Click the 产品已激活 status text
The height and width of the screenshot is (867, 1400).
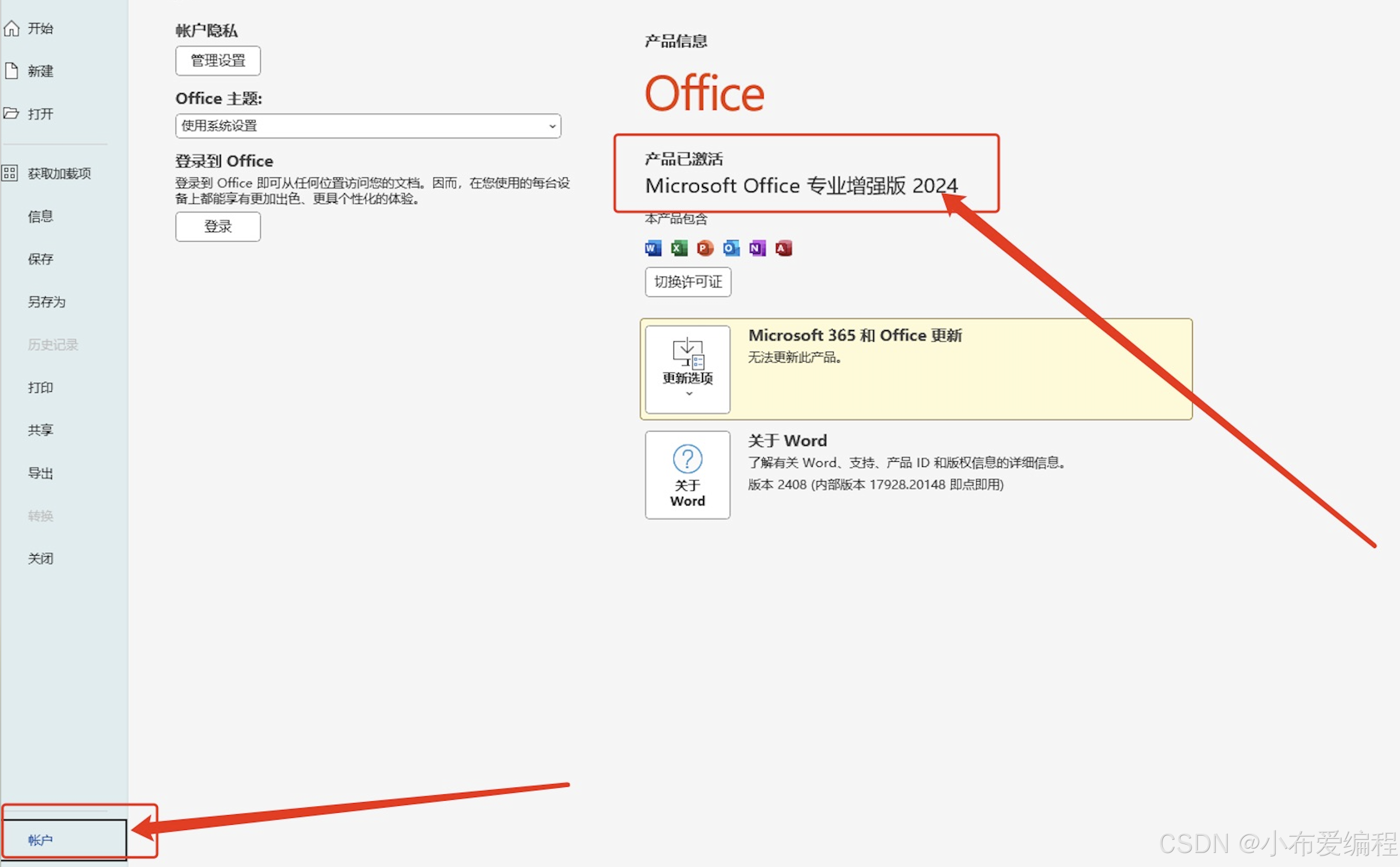[x=684, y=159]
